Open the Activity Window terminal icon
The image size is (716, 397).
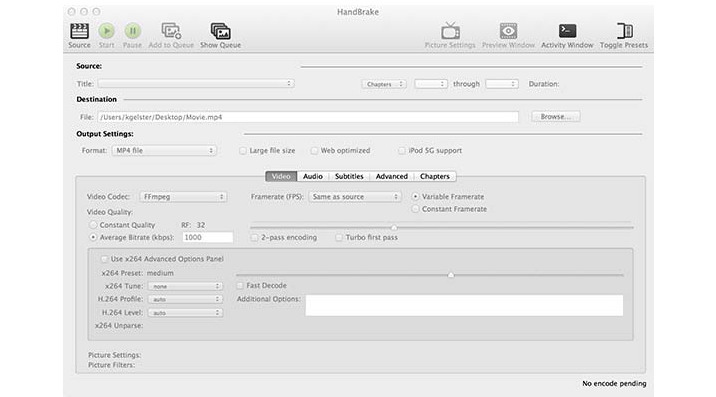[567, 31]
